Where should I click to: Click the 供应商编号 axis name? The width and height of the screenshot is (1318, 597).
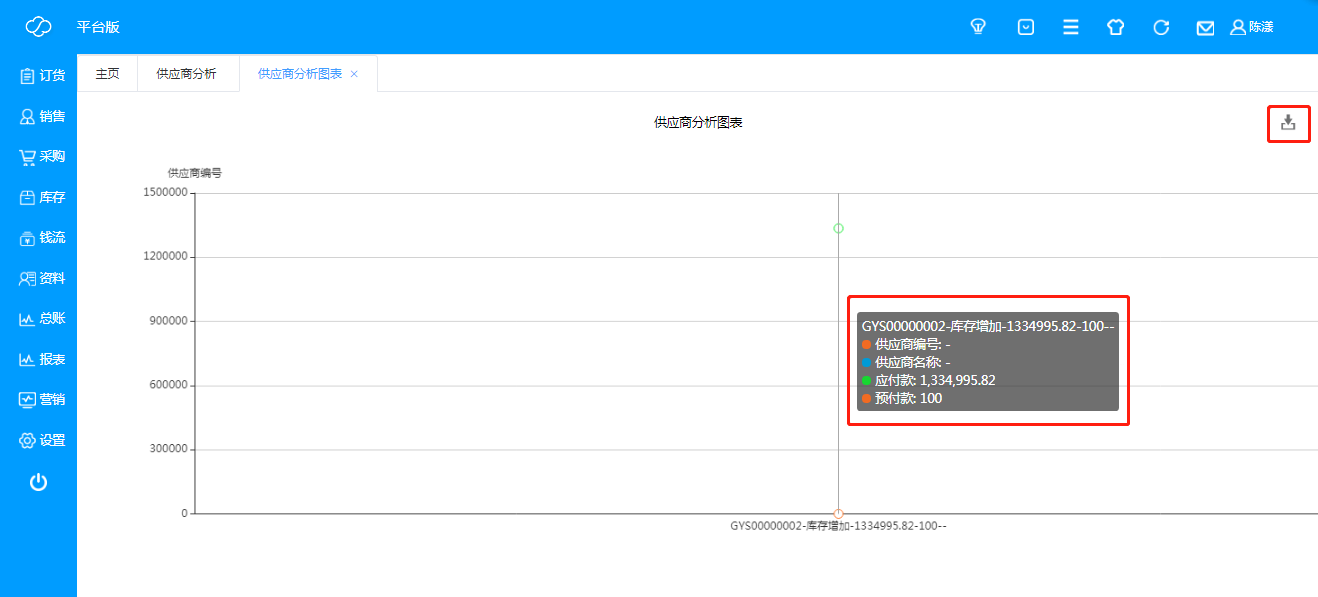(x=195, y=173)
